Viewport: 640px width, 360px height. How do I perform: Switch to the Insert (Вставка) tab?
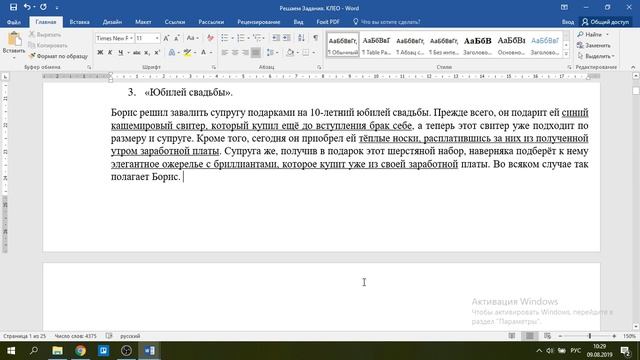pos(79,22)
